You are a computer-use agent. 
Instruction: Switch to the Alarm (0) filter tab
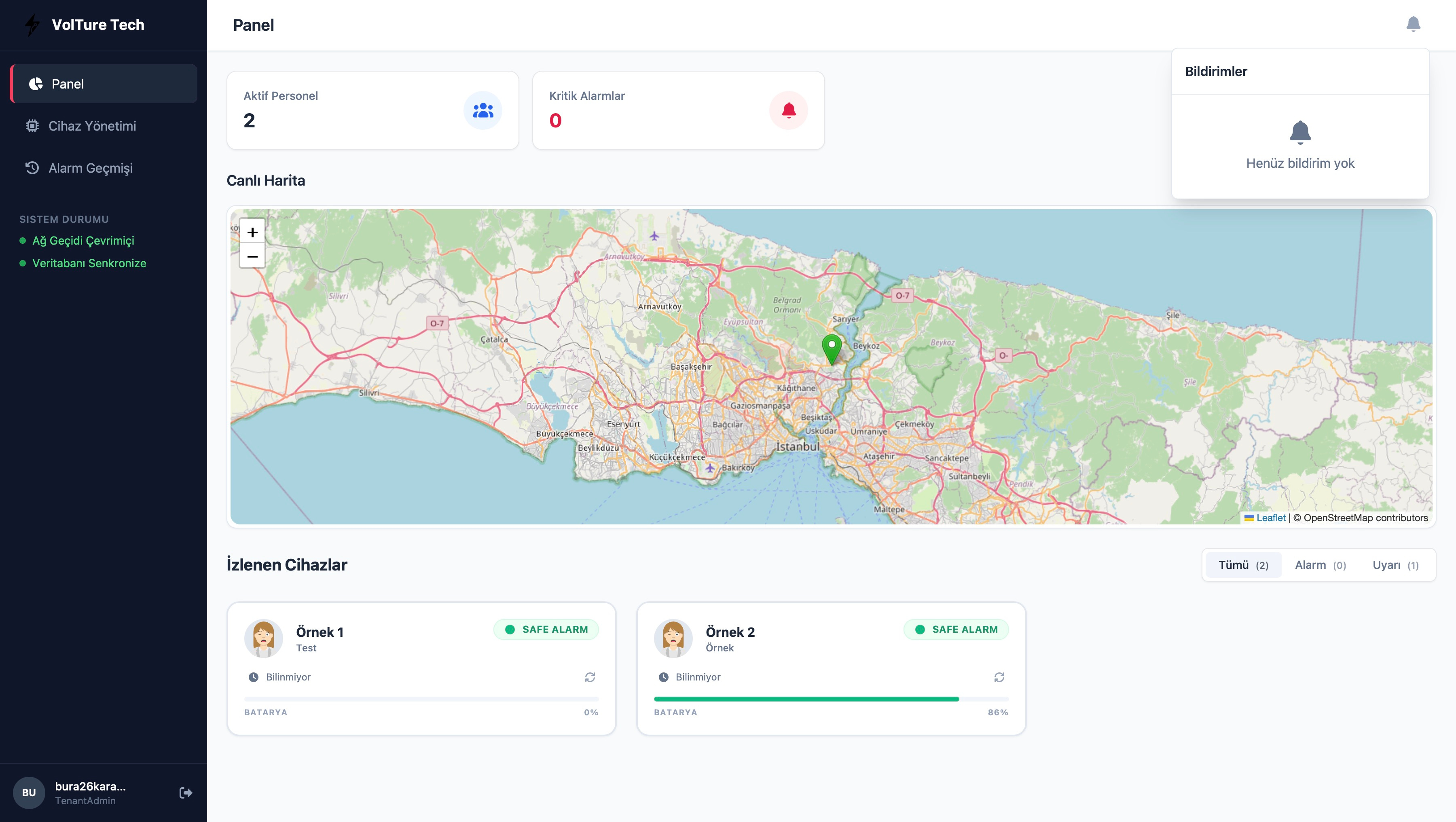coord(1320,565)
